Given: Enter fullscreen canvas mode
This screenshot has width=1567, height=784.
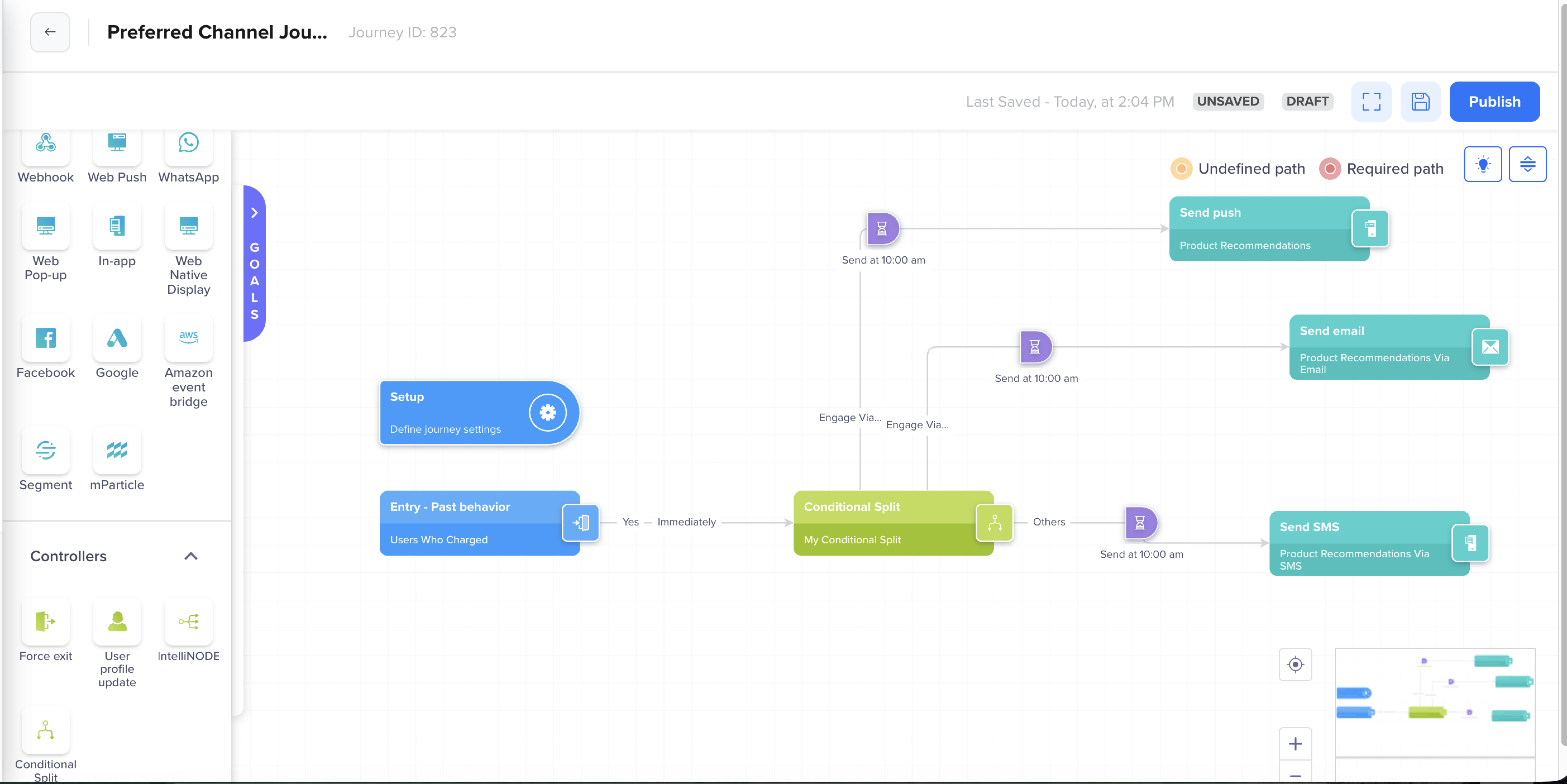Looking at the screenshot, I should [x=1371, y=101].
